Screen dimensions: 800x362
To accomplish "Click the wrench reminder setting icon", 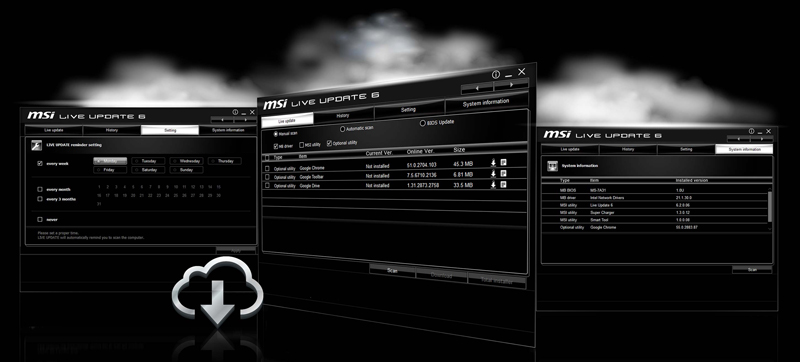I will [37, 145].
